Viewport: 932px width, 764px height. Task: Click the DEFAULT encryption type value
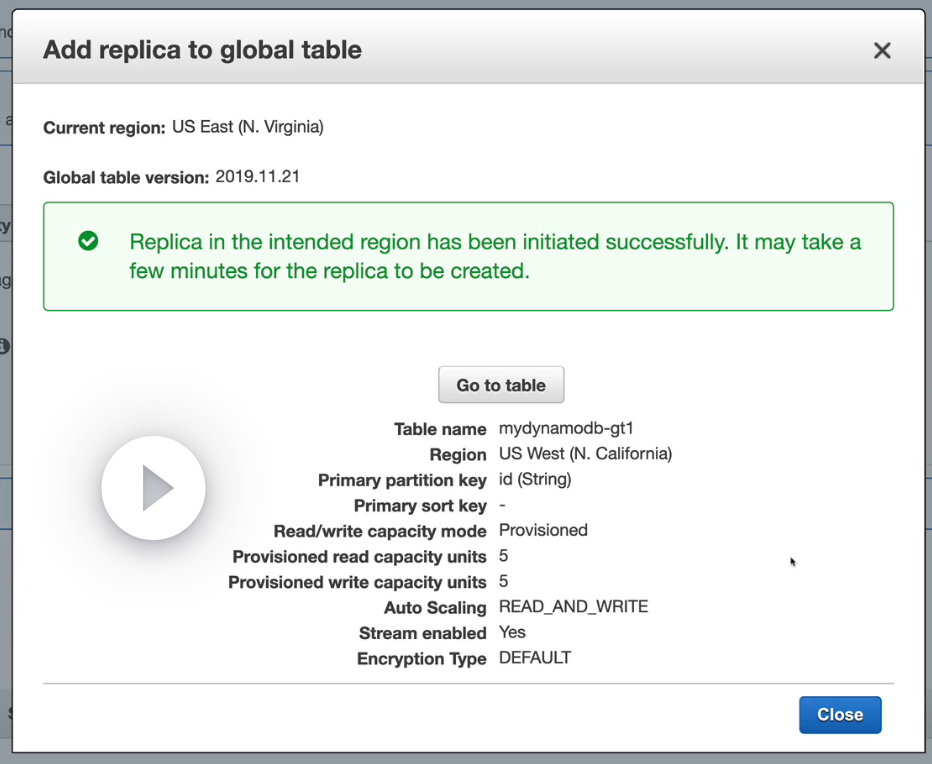535,658
